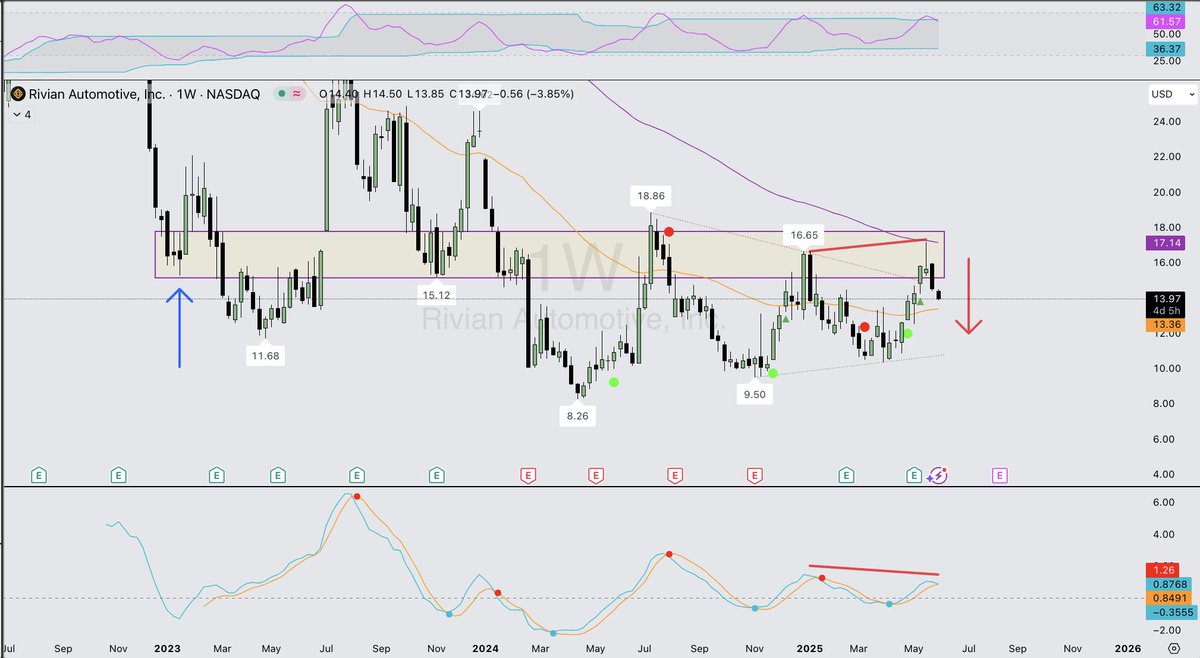Open the purple lightning latest-updates icon

coord(938,476)
